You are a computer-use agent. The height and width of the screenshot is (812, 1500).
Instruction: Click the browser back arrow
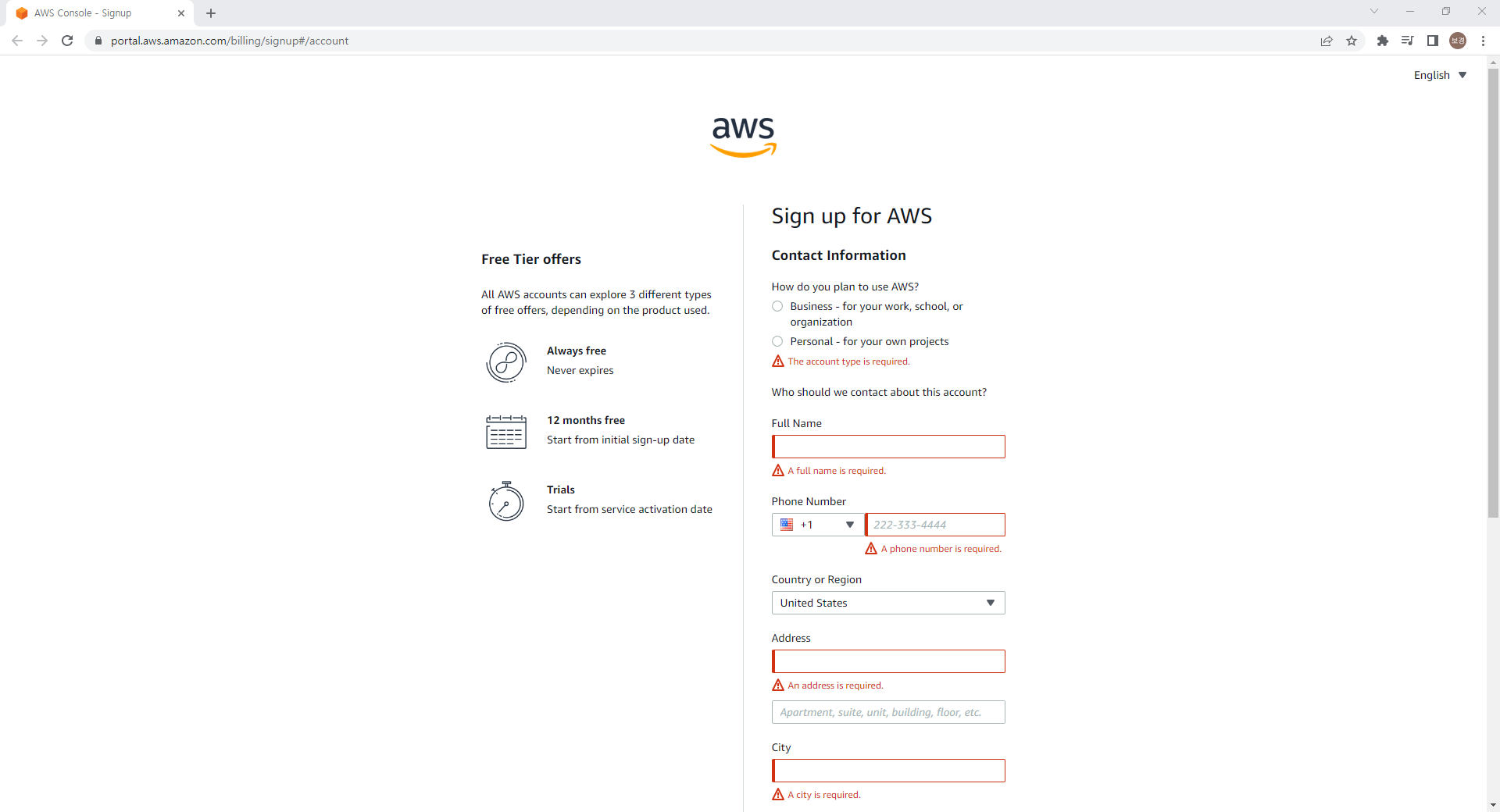tap(17, 41)
